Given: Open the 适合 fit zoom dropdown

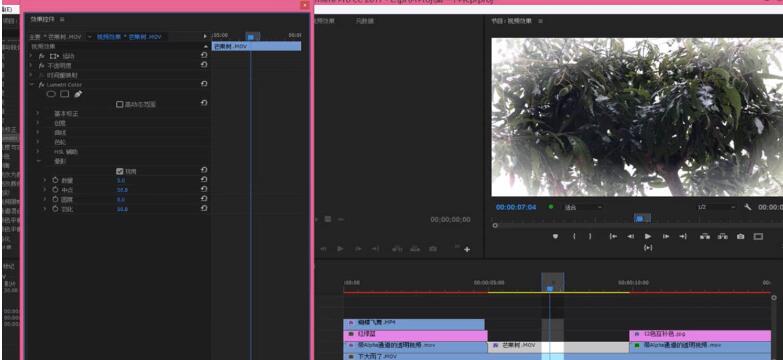Looking at the screenshot, I should point(583,207).
